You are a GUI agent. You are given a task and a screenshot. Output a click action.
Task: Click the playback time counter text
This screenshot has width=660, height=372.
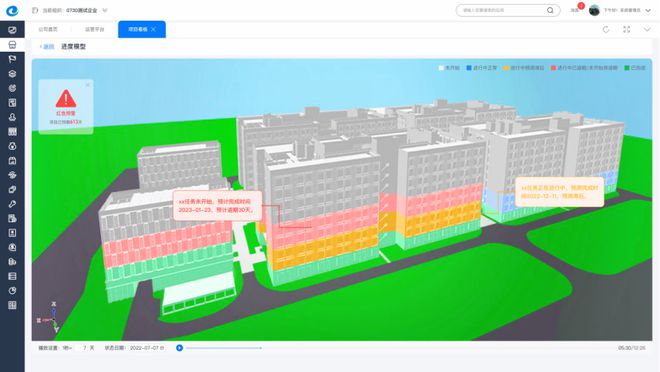631,348
